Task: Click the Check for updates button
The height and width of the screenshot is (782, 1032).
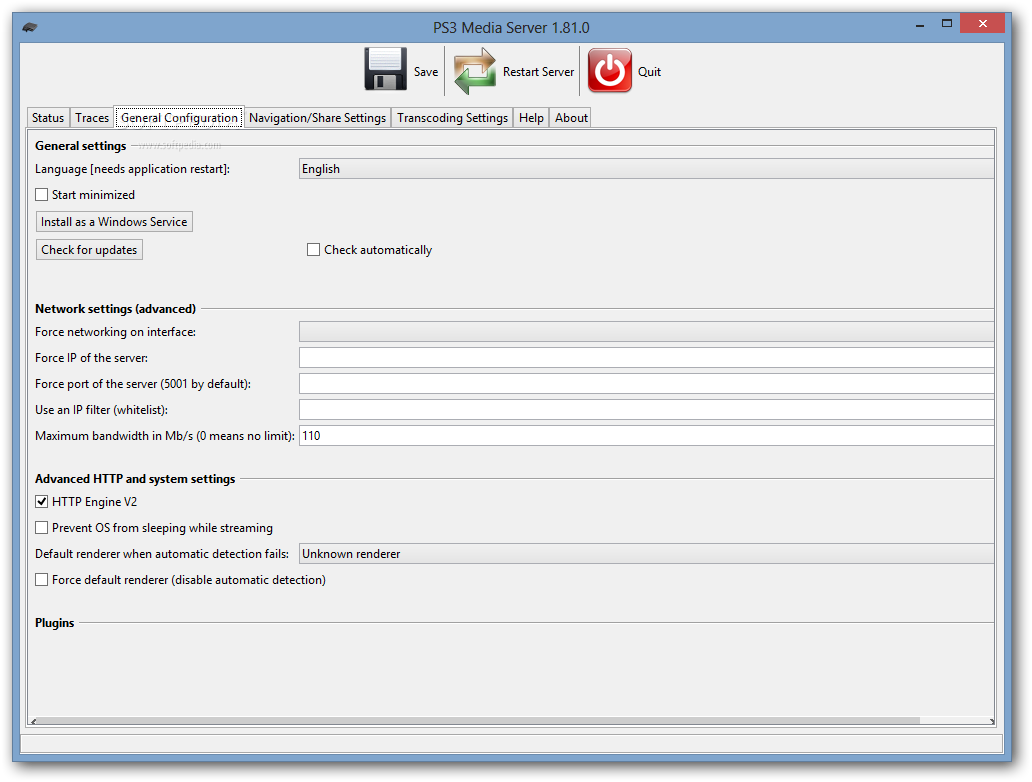Action: [89, 249]
